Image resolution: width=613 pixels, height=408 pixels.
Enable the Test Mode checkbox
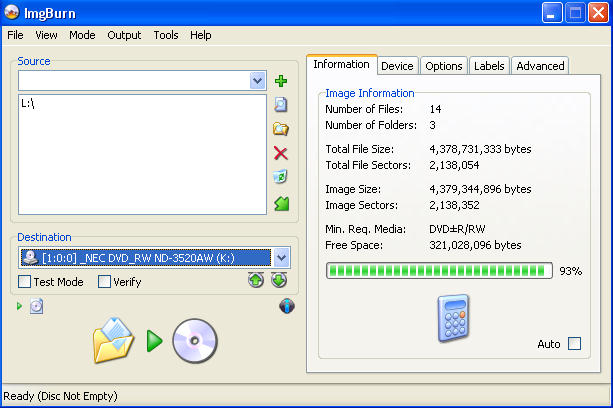click(24, 282)
